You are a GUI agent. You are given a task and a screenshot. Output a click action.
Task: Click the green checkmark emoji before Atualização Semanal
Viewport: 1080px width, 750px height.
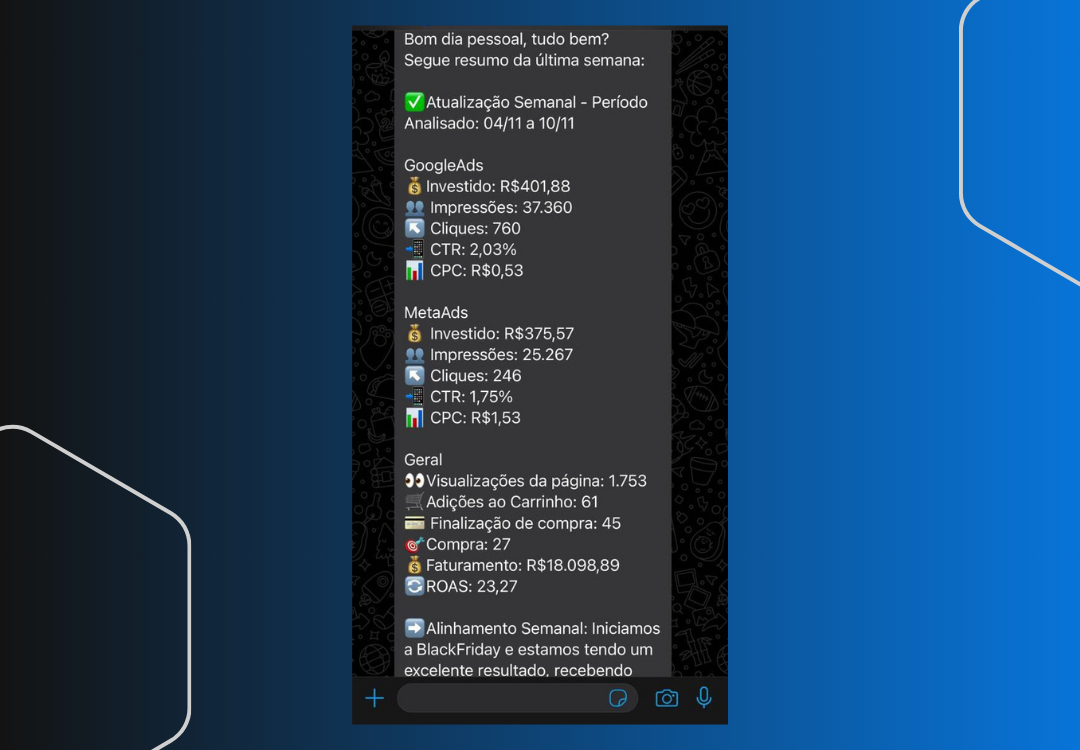[x=414, y=102]
